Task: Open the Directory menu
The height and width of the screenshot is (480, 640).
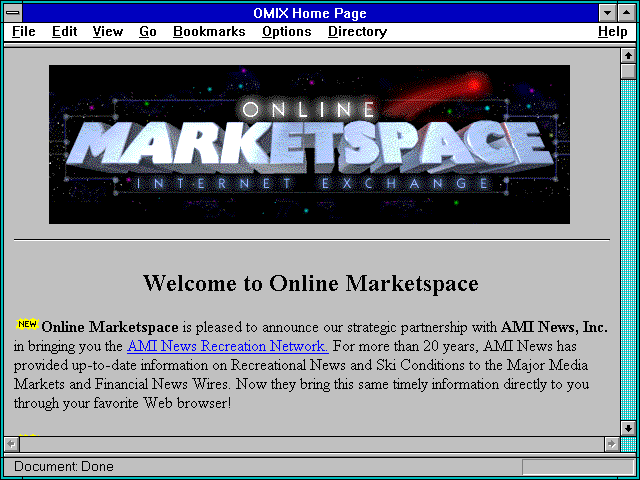Action: point(358,32)
